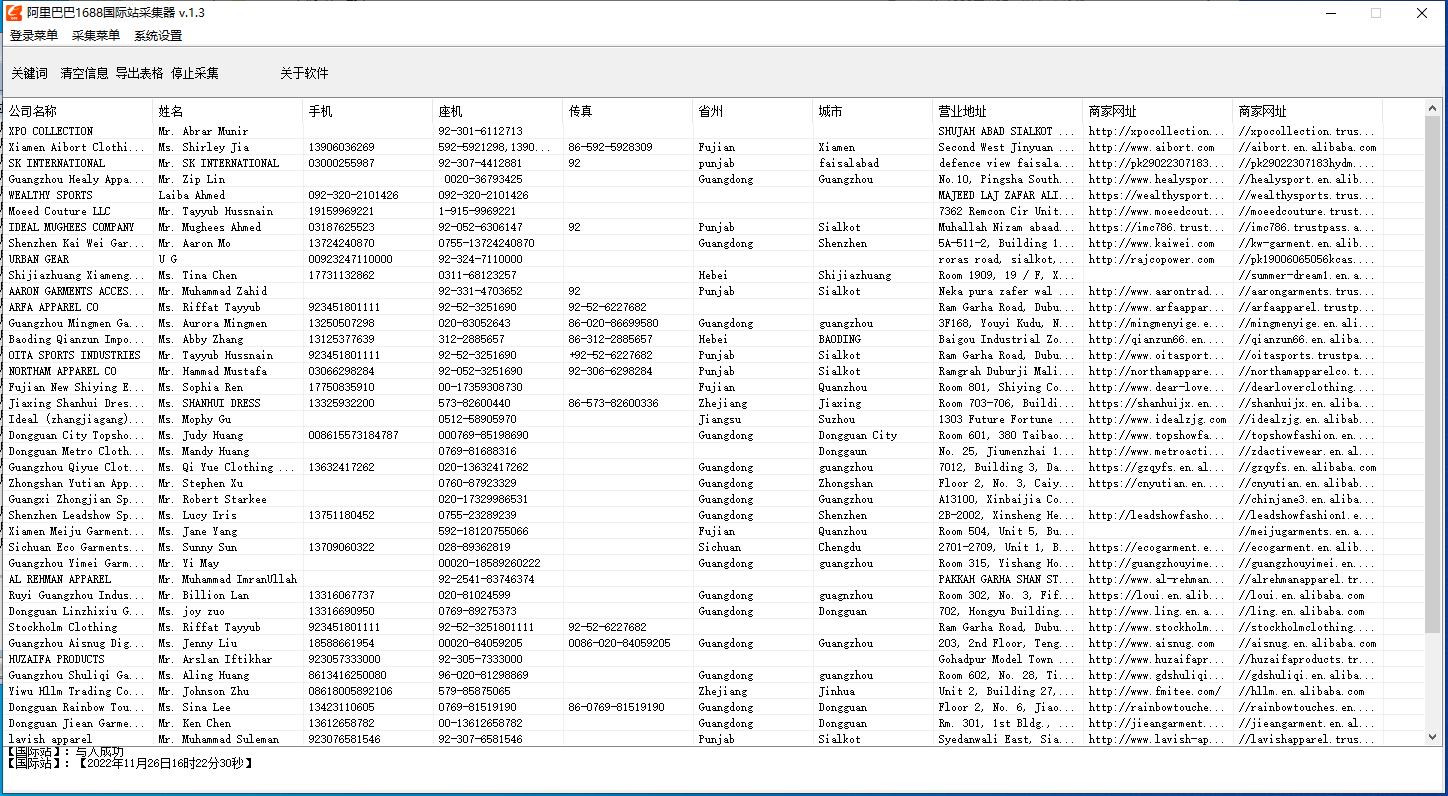Click the name Ms. joy zuo
The height and width of the screenshot is (796, 1448).
tap(191, 611)
